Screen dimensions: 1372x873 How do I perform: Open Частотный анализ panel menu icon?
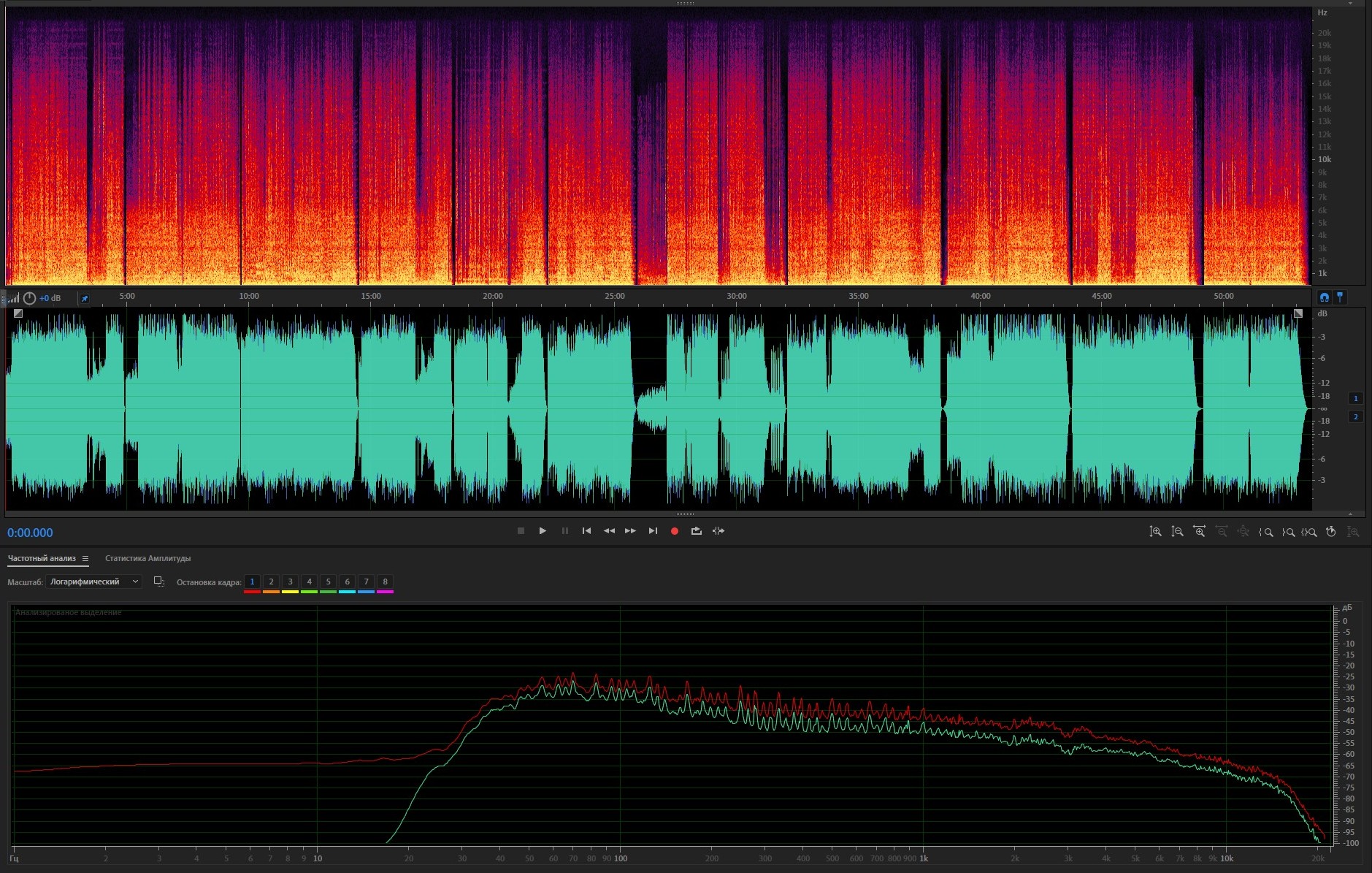[85, 558]
